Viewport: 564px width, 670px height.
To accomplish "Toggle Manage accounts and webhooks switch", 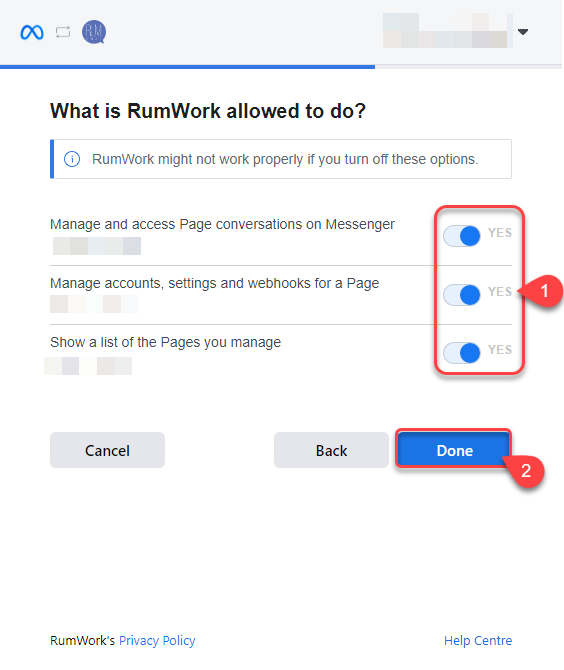I will pyautogui.click(x=461, y=295).
